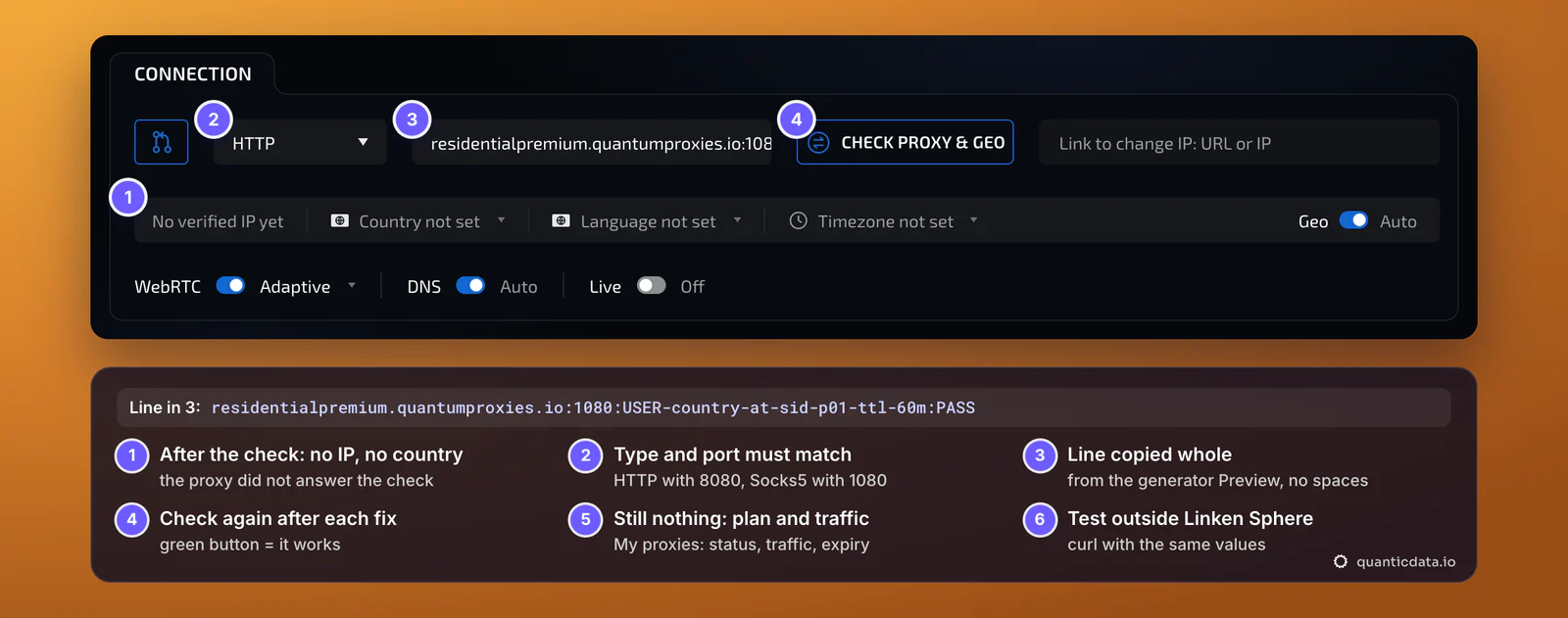Open the HTTP protocol type dropdown
The width and height of the screenshot is (1568, 618).
pyautogui.click(x=300, y=142)
